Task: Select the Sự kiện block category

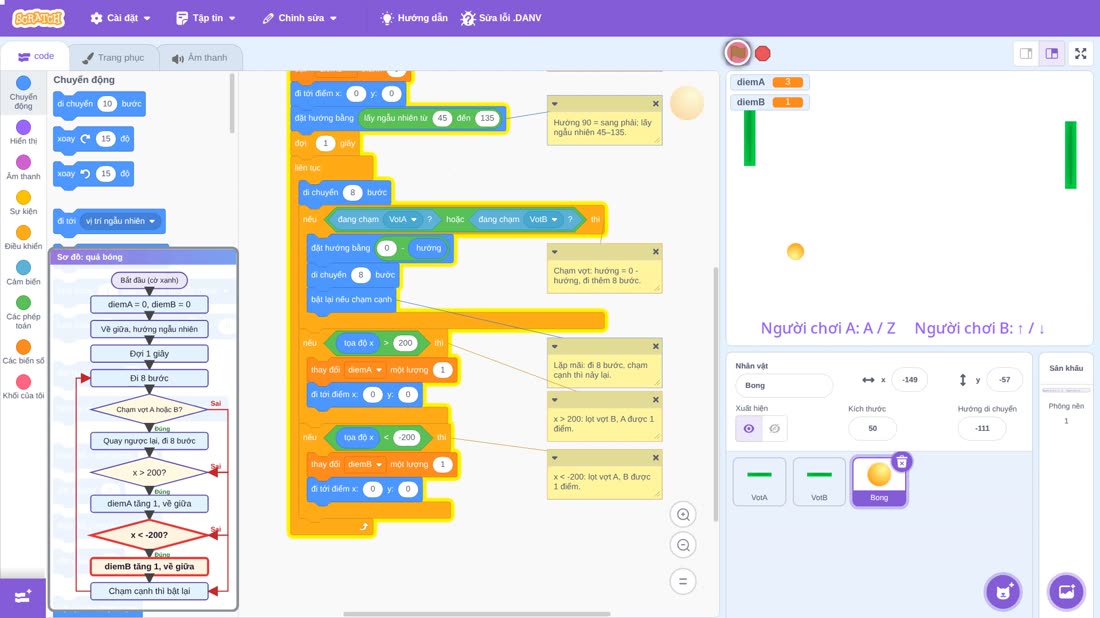Action: 23,202
